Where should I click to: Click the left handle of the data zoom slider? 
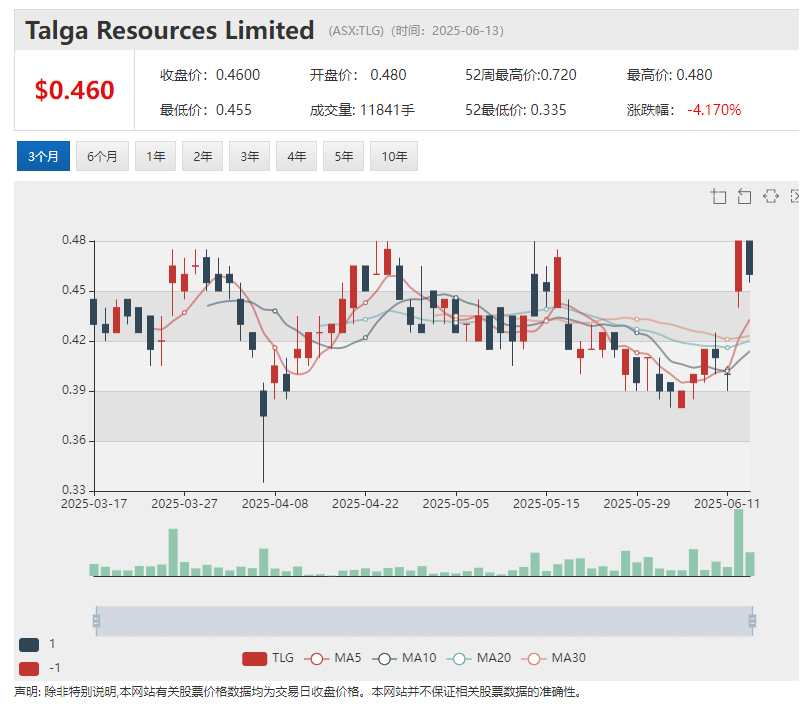(96, 620)
